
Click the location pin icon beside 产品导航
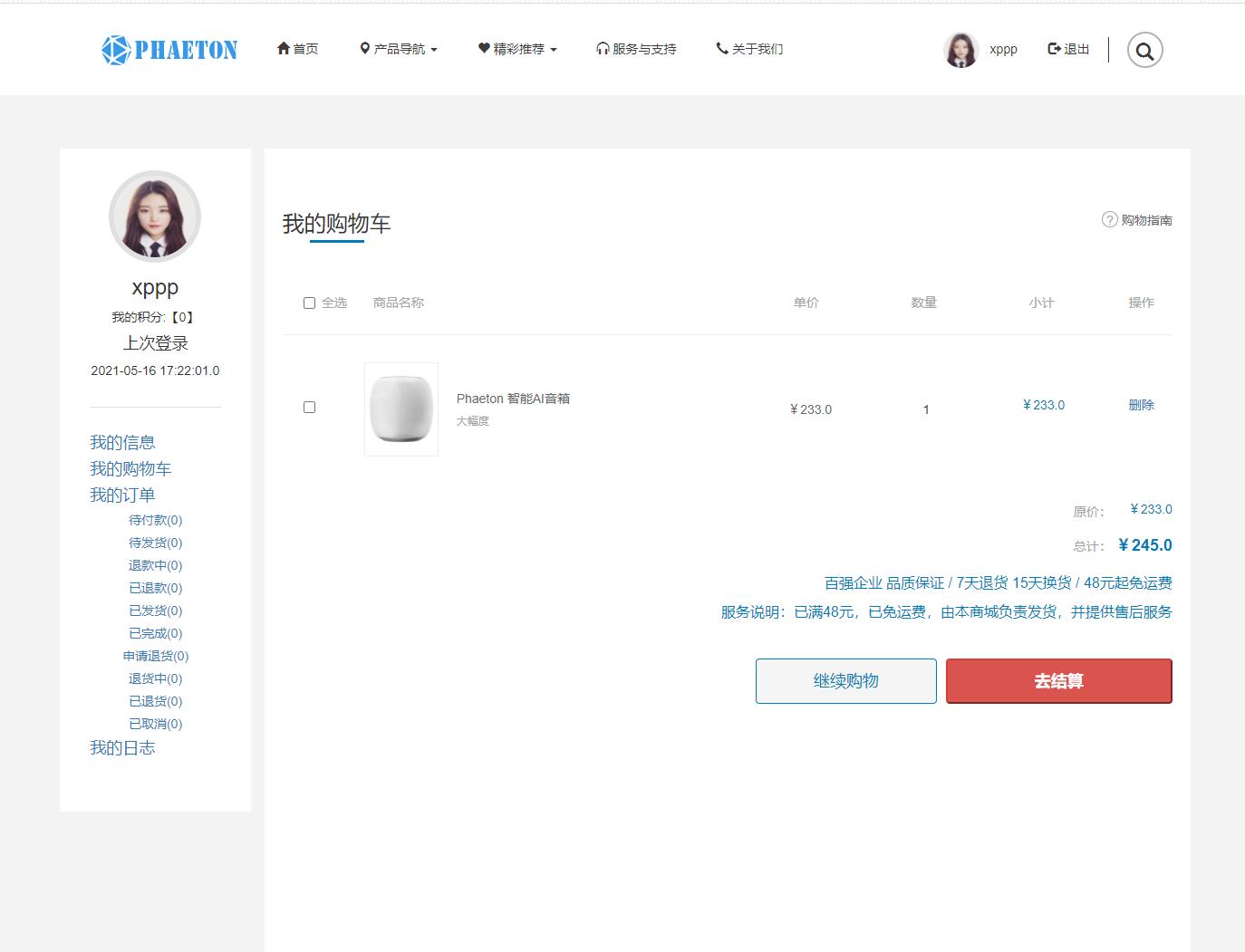point(365,48)
